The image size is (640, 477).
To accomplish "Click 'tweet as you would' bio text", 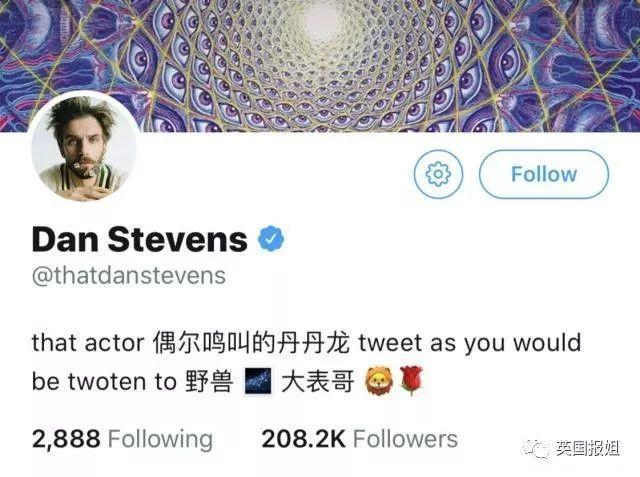I will [x=470, y=344].
